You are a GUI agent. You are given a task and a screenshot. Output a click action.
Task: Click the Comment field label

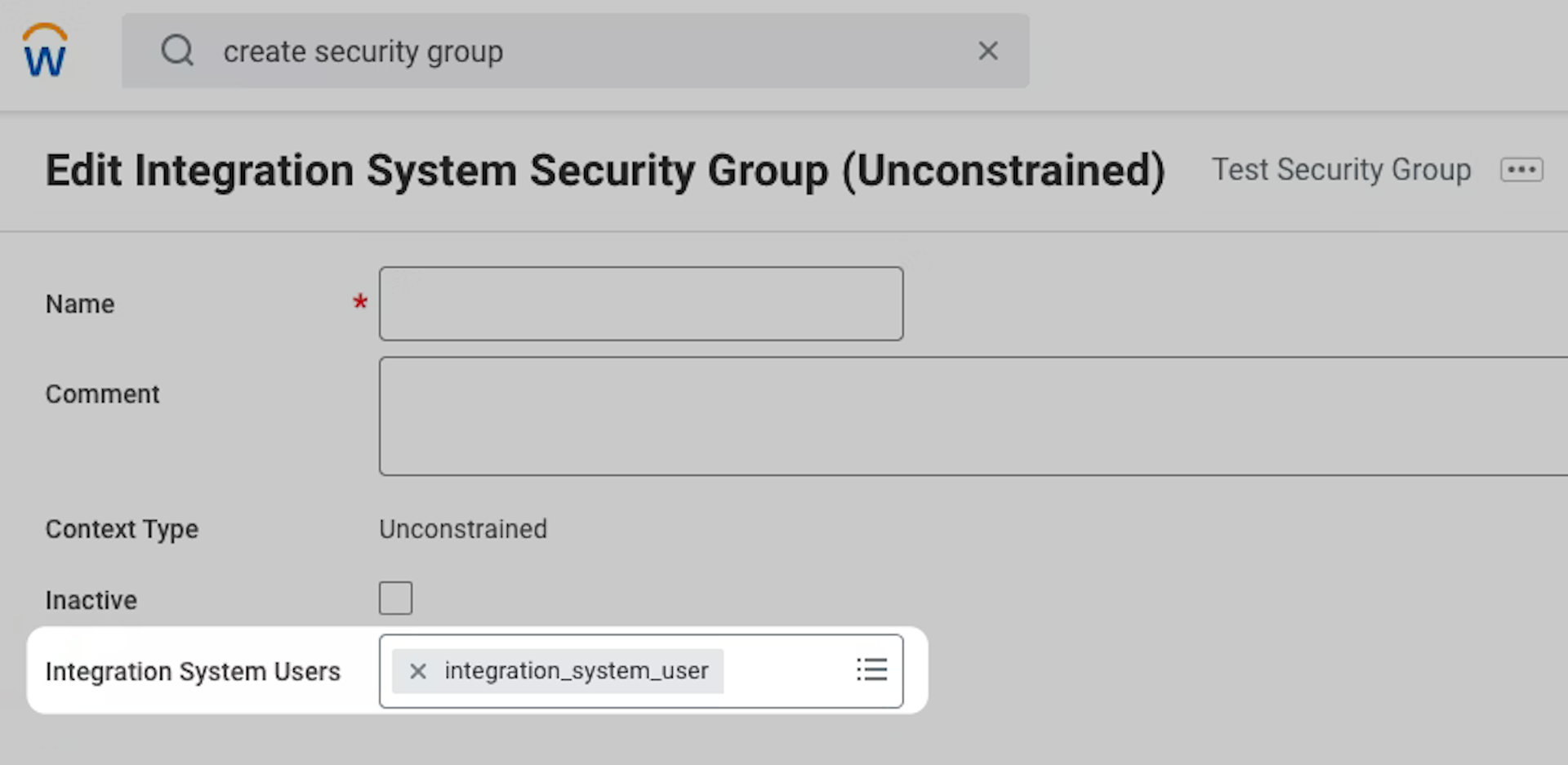click(x=103, y=394)
